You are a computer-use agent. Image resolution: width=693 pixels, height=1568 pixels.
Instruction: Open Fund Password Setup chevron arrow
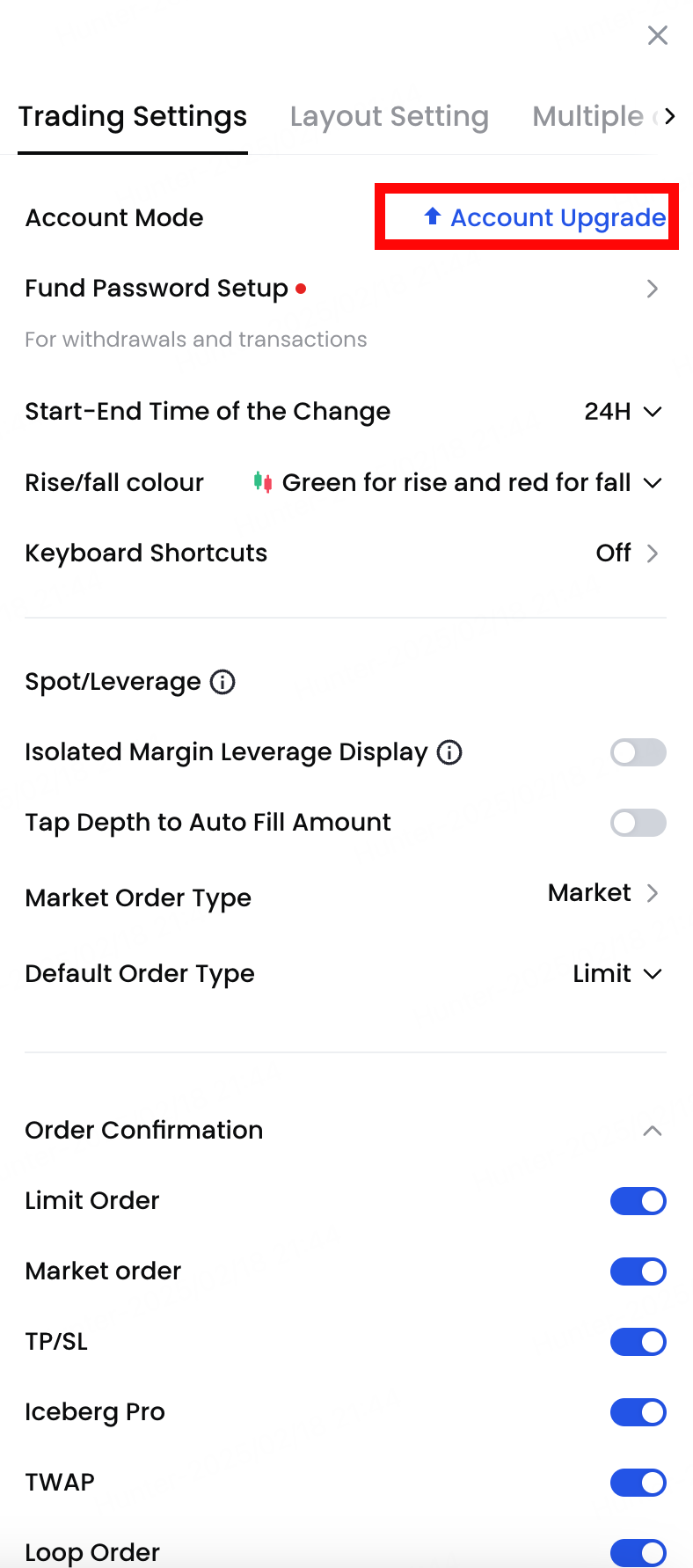click(x=652, y=289)
